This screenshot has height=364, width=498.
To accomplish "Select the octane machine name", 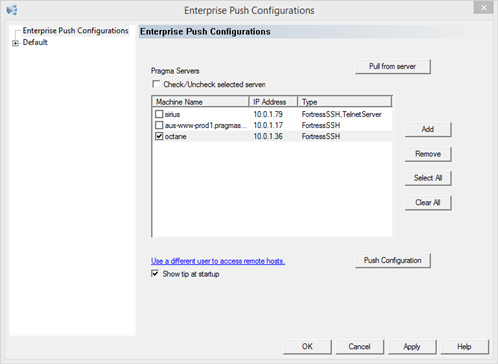I will click(x=175, y=136).
